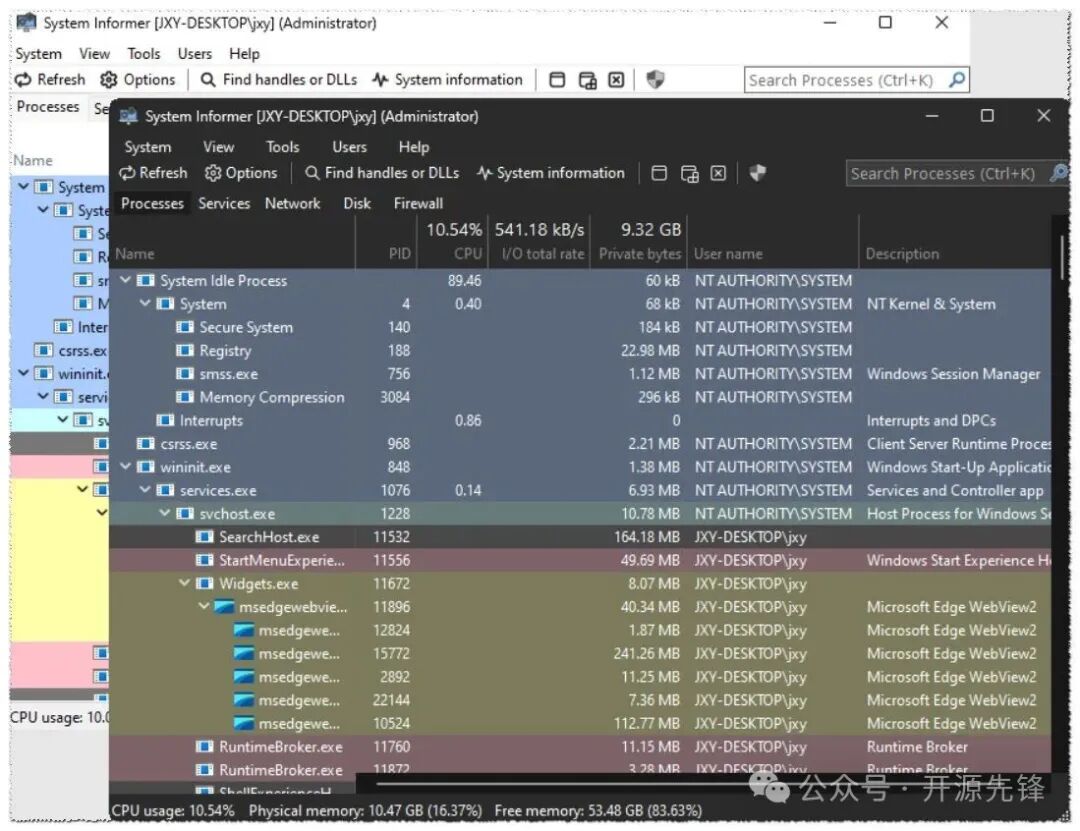Open the Tools menu in the dark window
This screenshot has width=1080, height=831.
pos(282,146)
